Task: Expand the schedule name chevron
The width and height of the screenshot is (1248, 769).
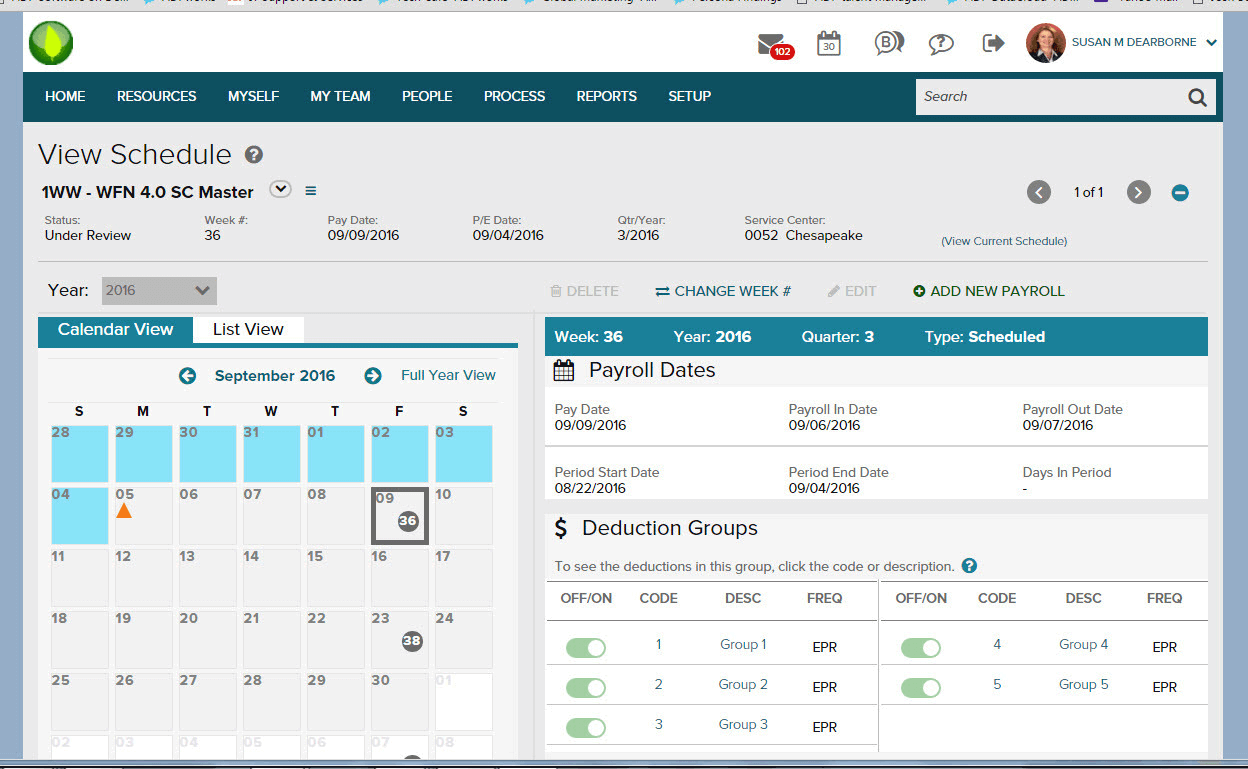Action: pyautogui.click(x=280, y=189)
